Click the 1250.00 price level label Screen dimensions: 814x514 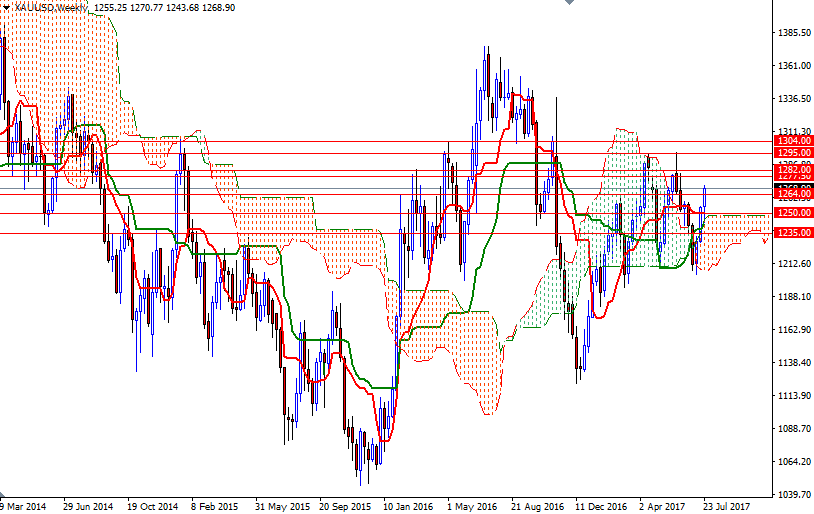[794, 213]
